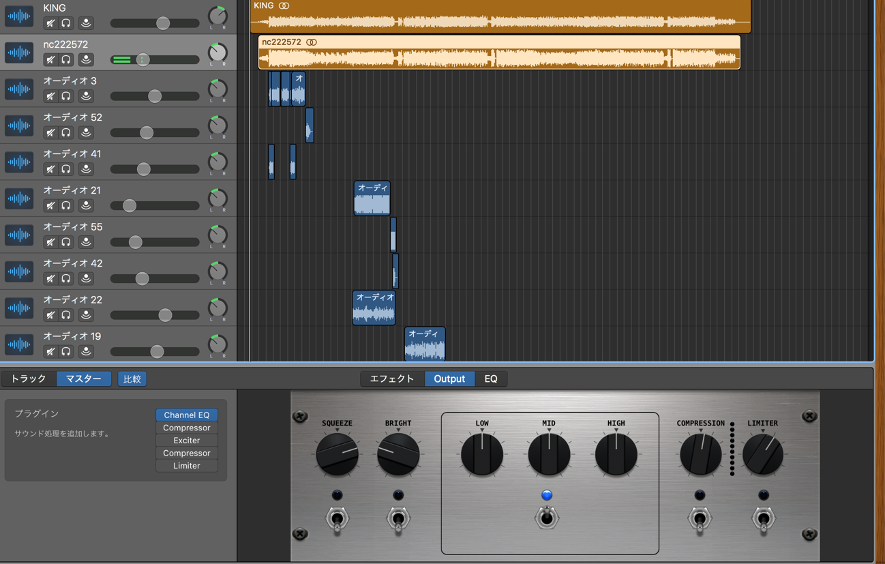This screenshot has height=564, width=885.
Task: Toggle the 比較 compare button
Action: (132, 379)
